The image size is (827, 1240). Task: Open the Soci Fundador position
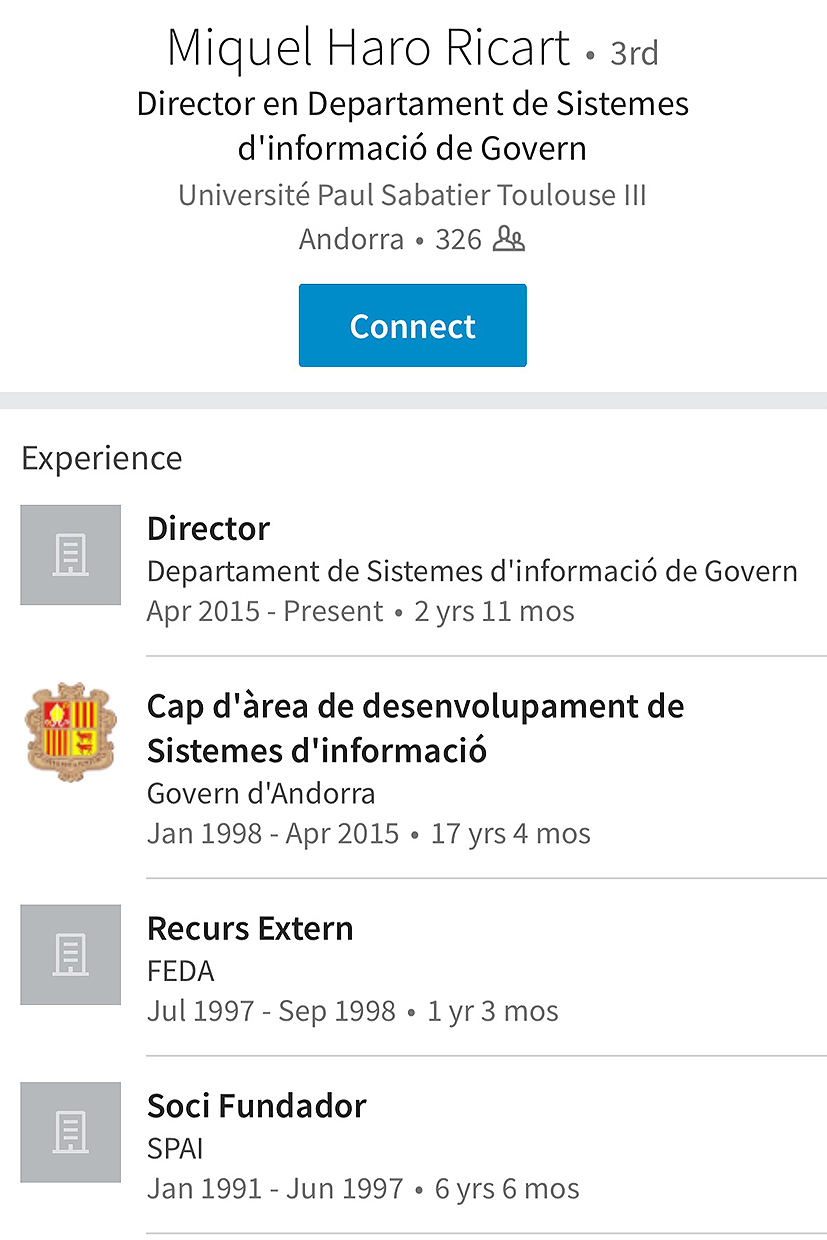point(257,1106)
